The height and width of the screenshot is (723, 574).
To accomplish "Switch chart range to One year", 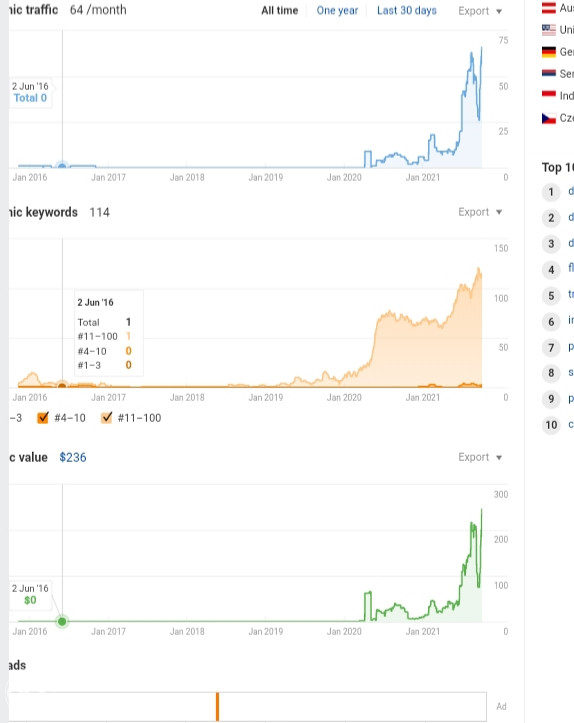I will pos(337,11).
